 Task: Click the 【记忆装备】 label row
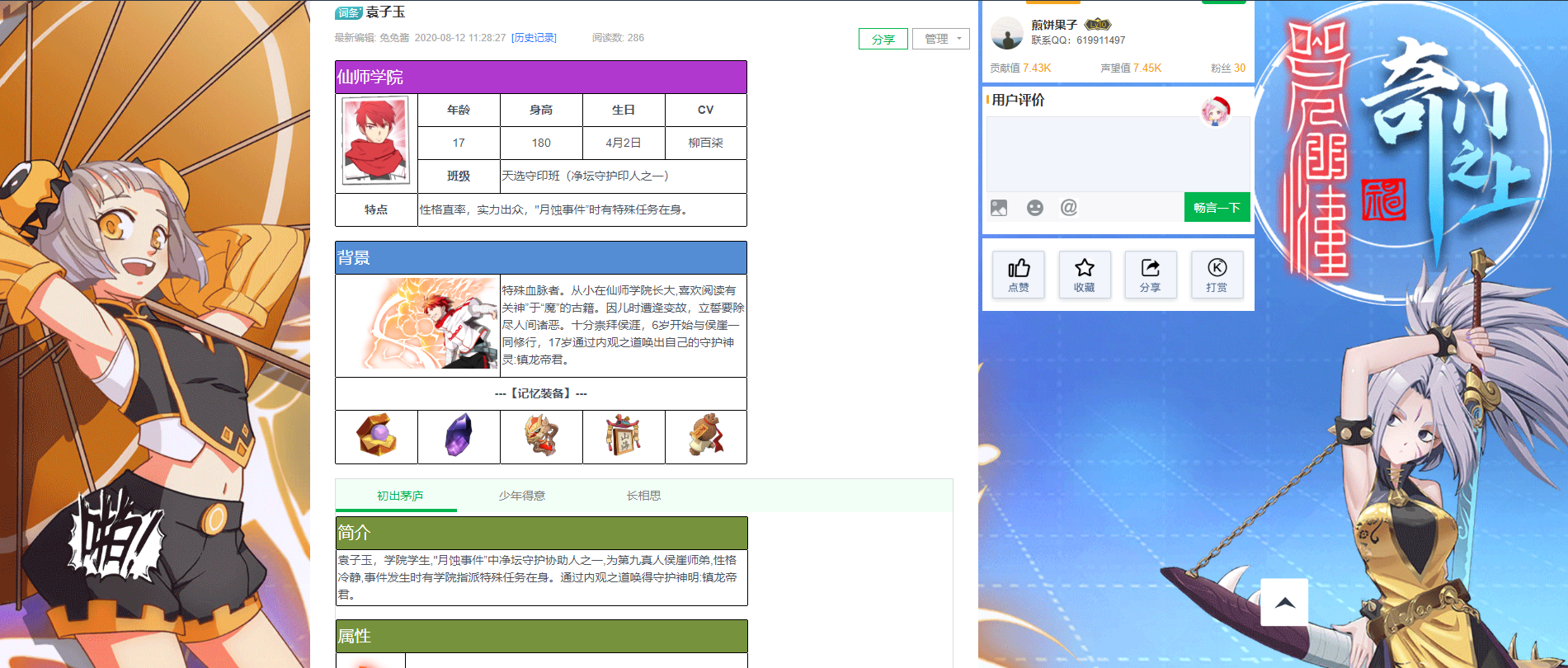pos(541,393)
